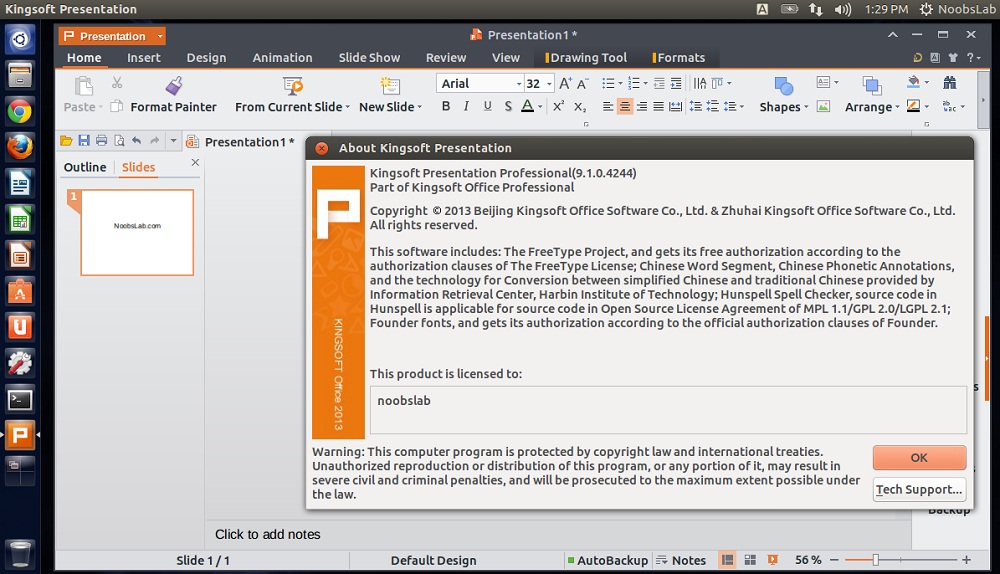The image size is (1000, 574).
Task: Click the New Slide icon
Action: (390, 85)
